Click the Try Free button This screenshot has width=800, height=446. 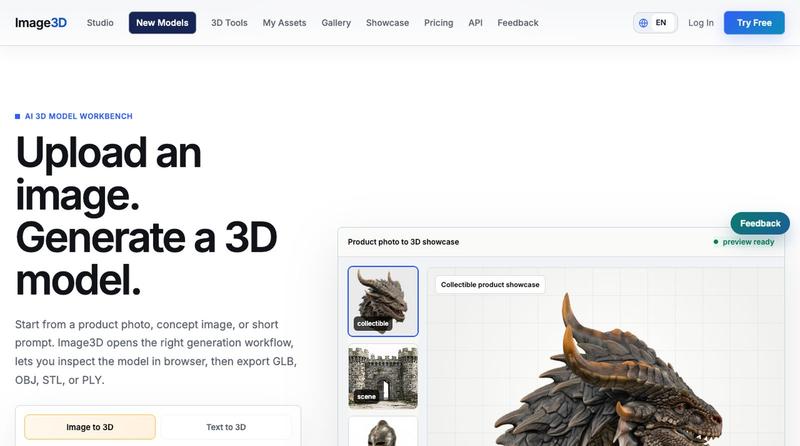click(754, 23)
